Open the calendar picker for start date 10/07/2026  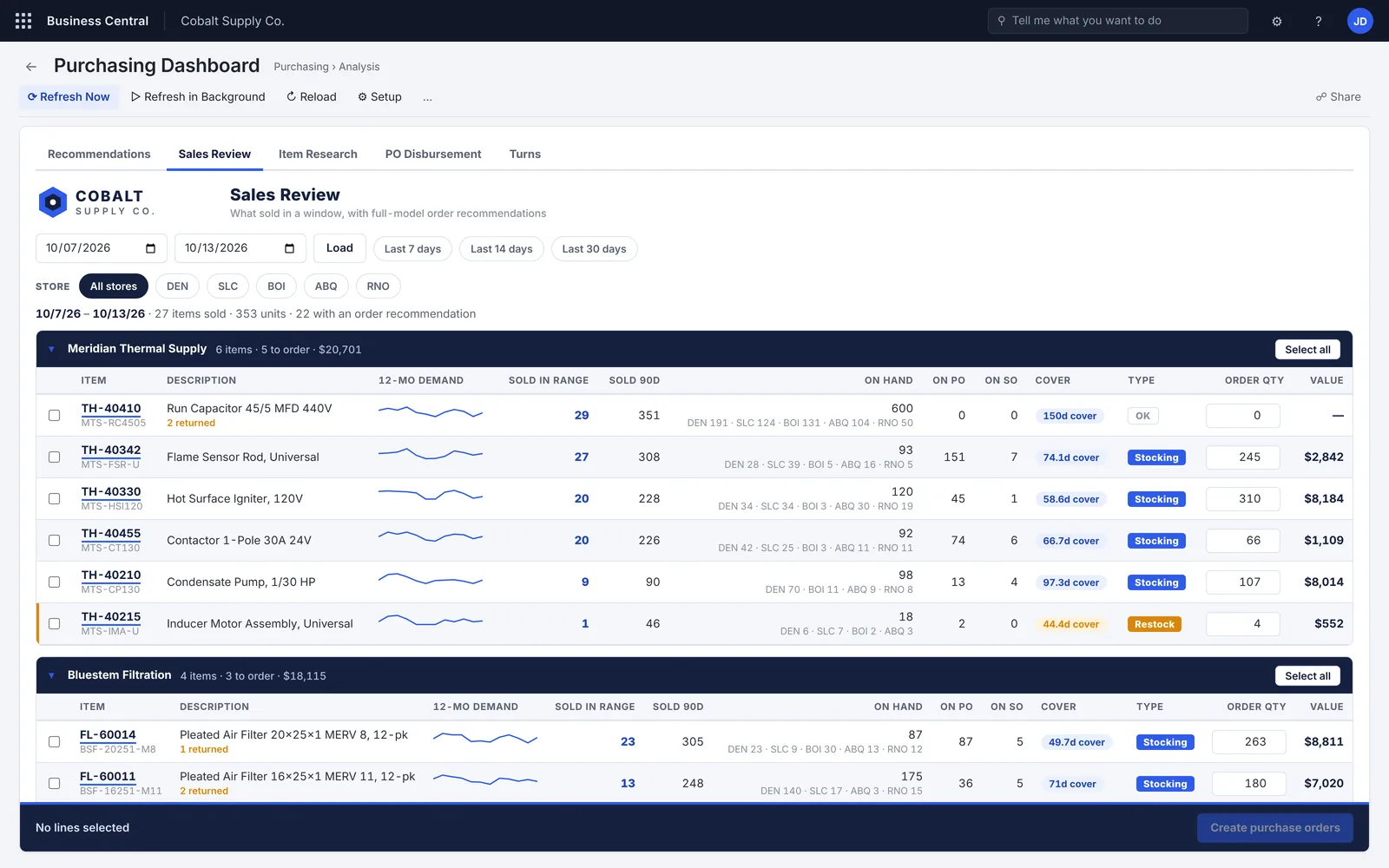150,248
